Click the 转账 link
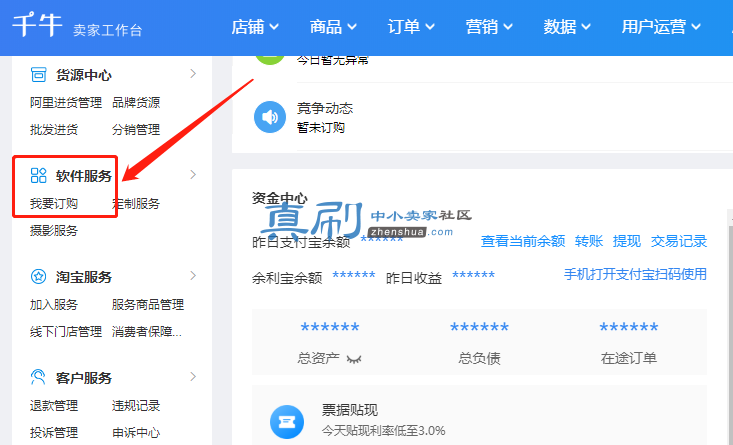The image size is (733, 445). pos(589,241)
